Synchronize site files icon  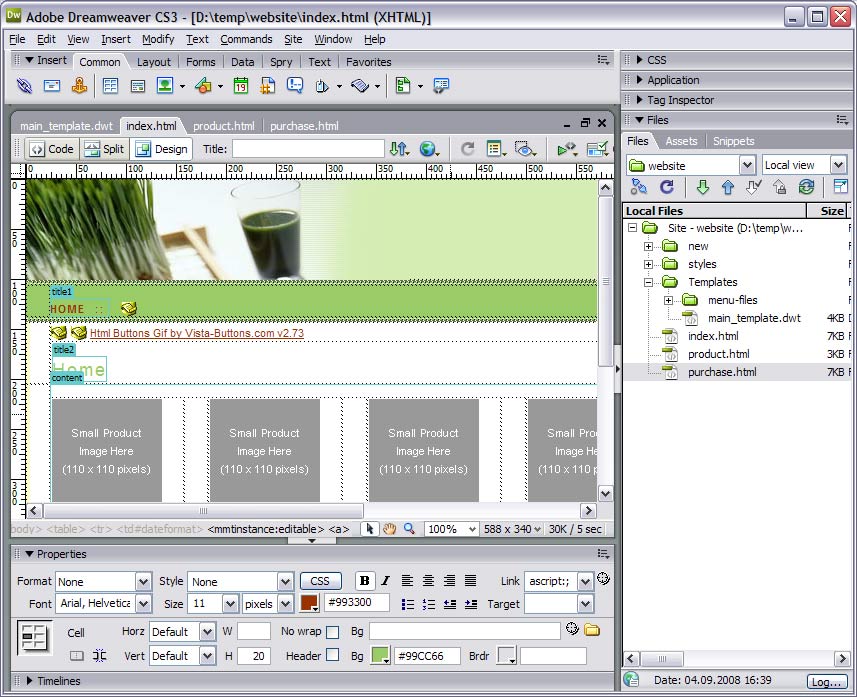point(807,188)
